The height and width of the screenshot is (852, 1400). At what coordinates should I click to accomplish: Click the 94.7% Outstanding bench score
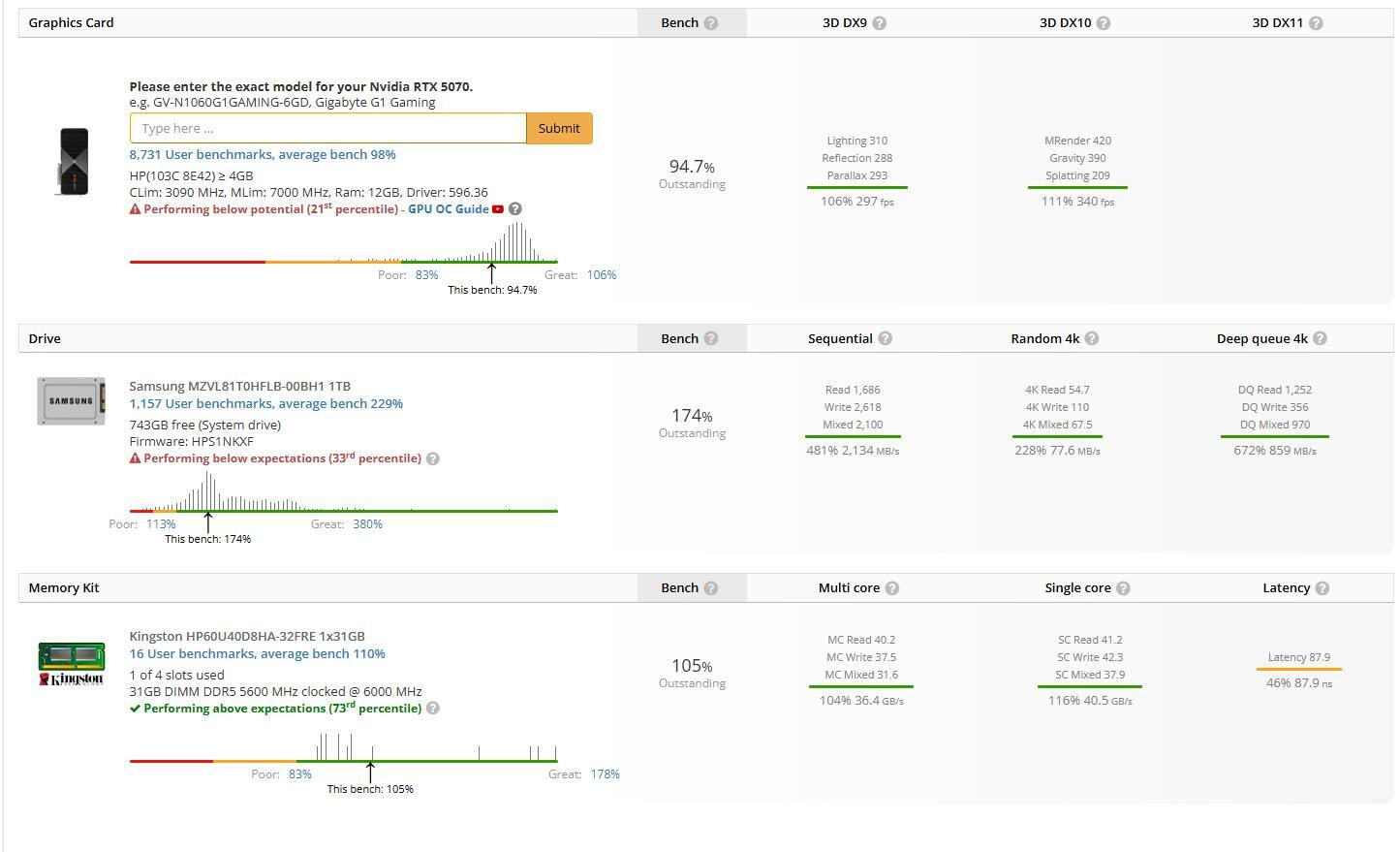(x=692, y=174)
